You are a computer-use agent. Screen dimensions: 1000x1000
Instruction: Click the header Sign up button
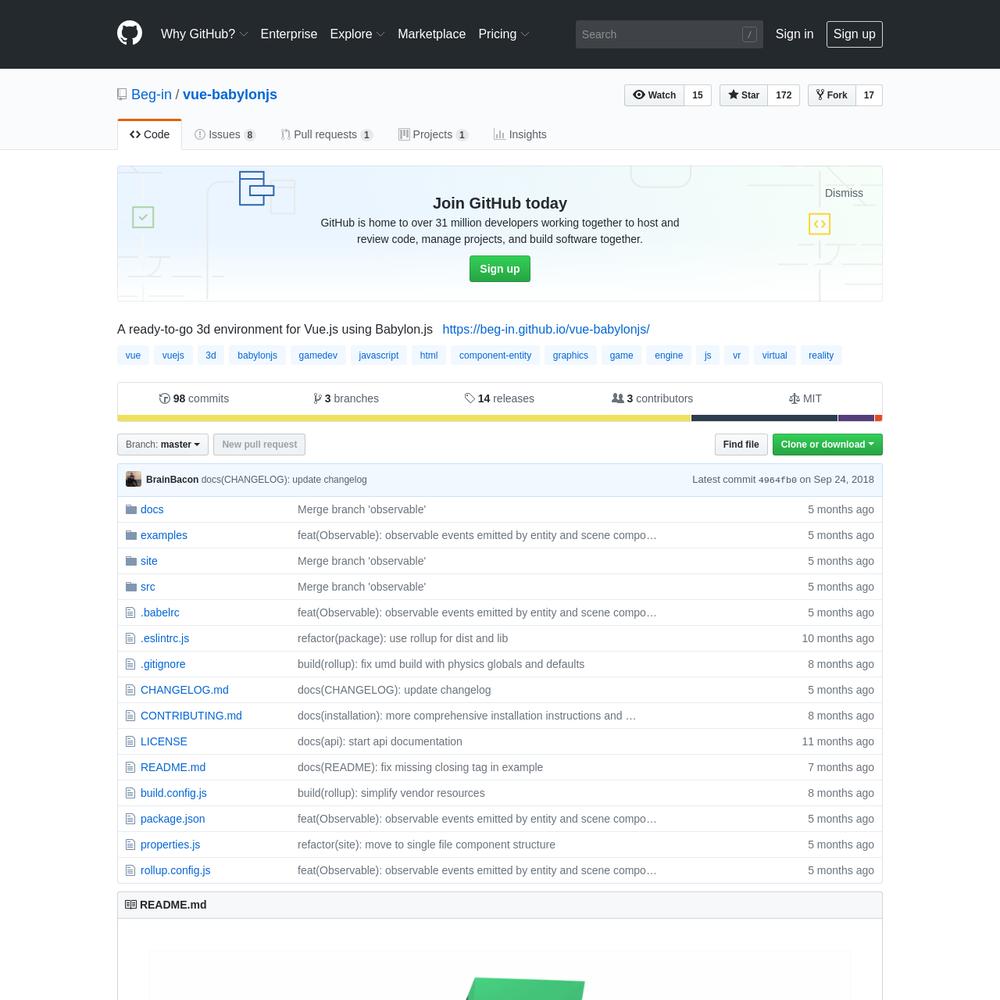pyautogui.click(x=854, y=34)
